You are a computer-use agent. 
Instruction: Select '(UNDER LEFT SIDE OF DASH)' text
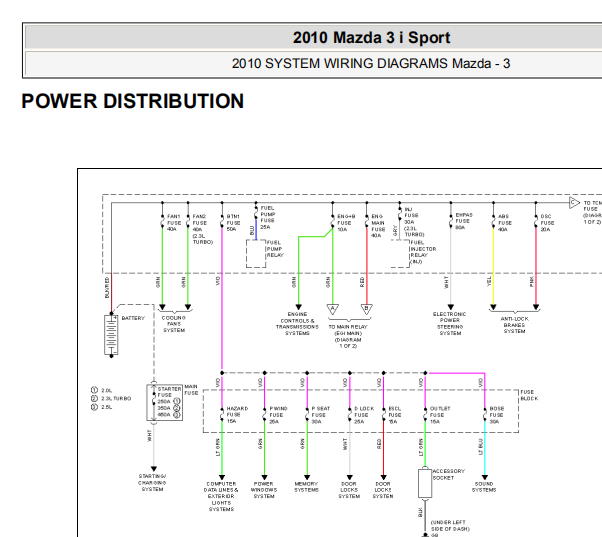pos(449,525)
